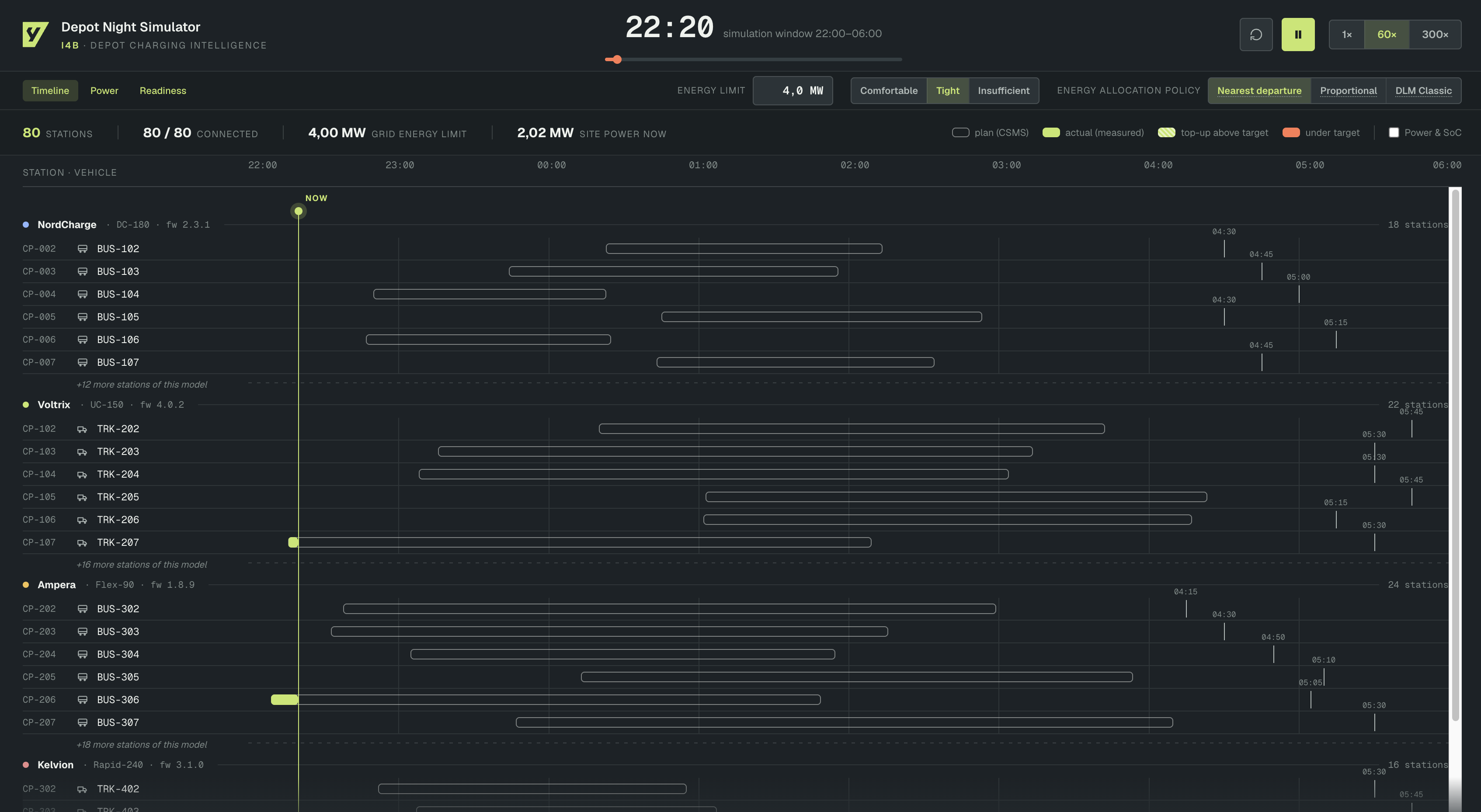Expand +18 more Ampera stations

tap(142, 744)
